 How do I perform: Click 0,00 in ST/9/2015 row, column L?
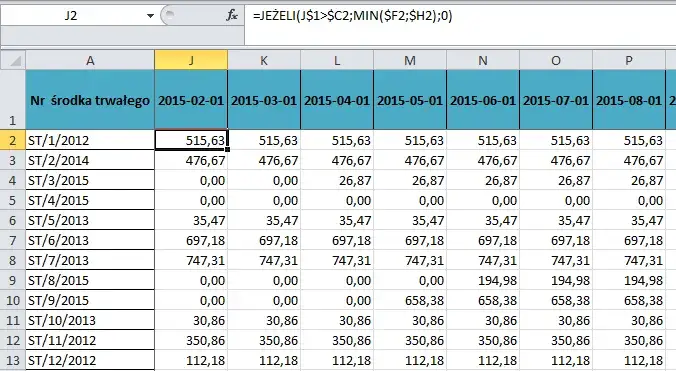point(337,300)
